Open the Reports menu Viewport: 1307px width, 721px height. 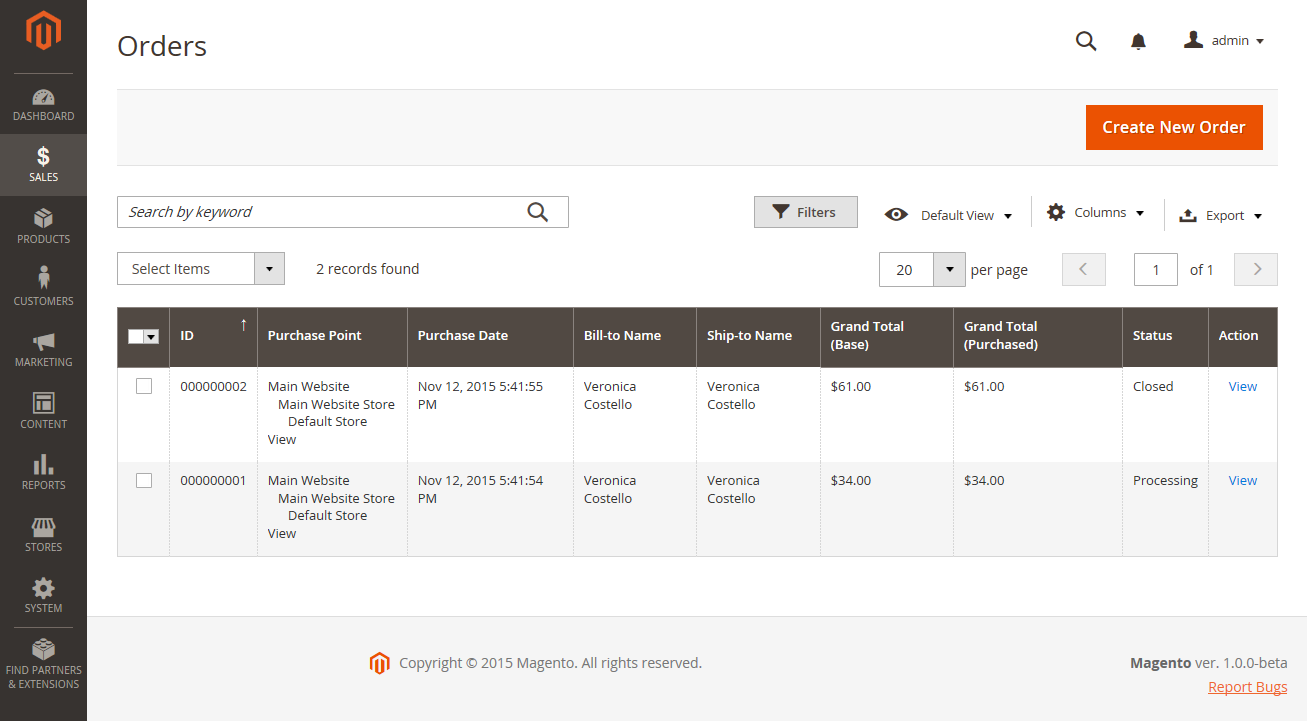pos(43,473)
